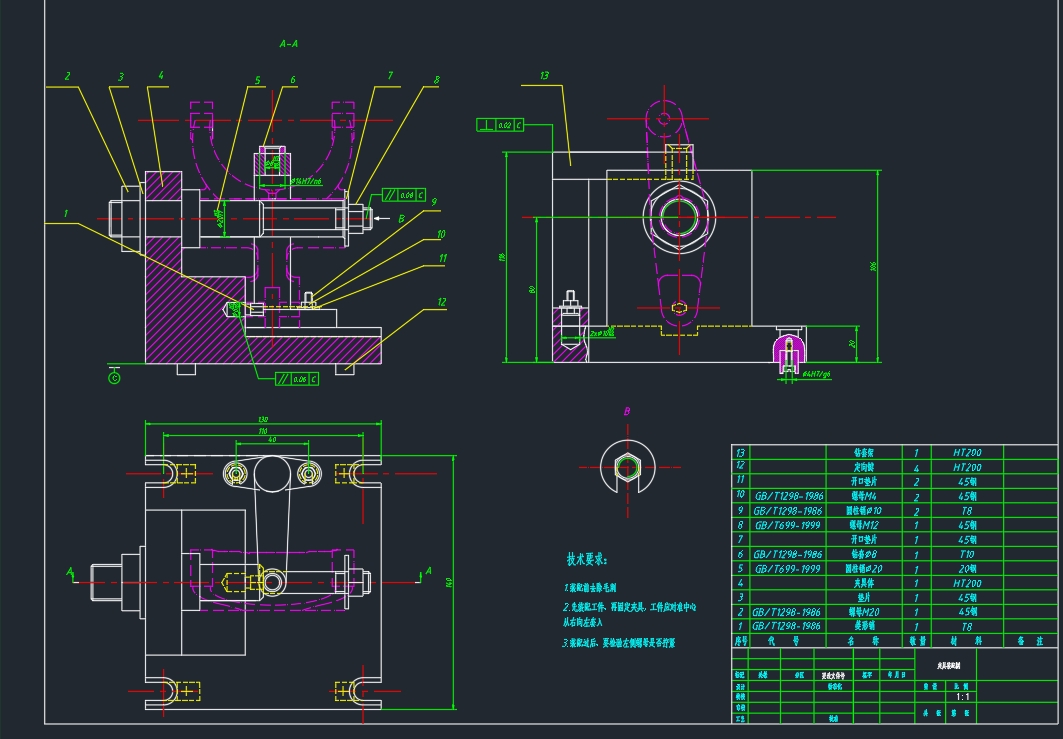Select the 110 dimension in plan view
Screen dimensions: 1063x739
[263, 431]
